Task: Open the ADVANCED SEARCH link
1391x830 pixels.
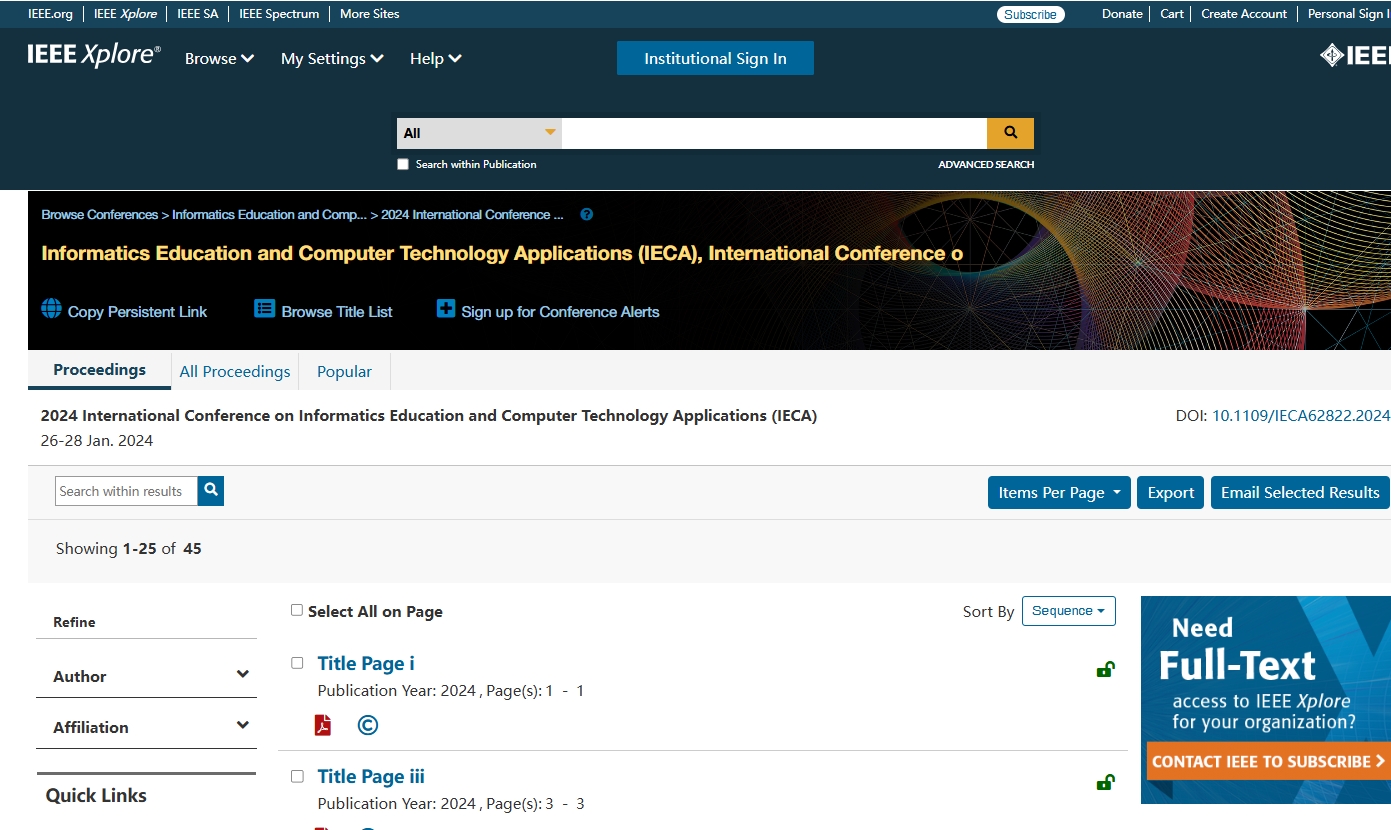Action: (986, 164)
